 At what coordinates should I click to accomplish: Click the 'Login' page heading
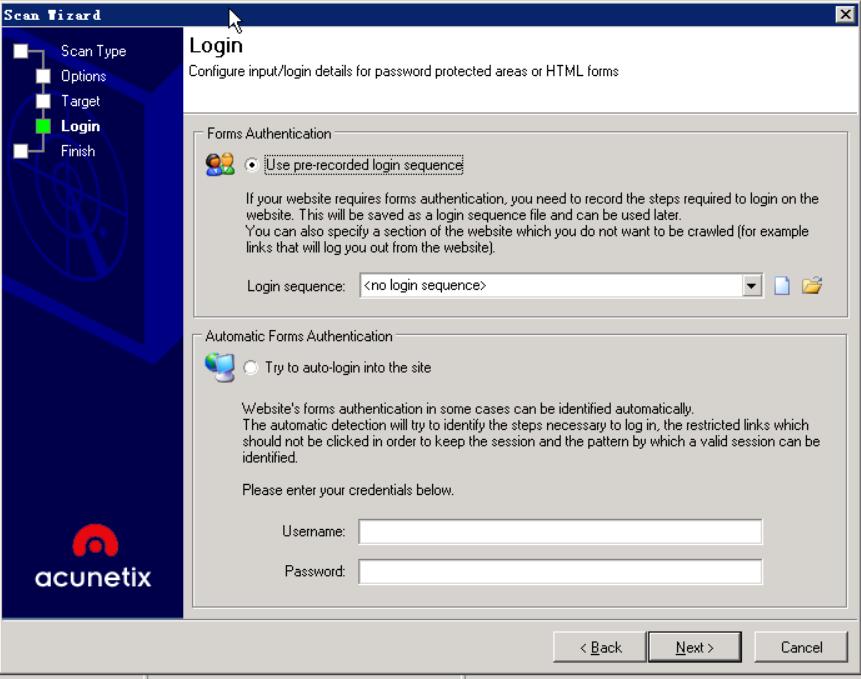point(216,46)
